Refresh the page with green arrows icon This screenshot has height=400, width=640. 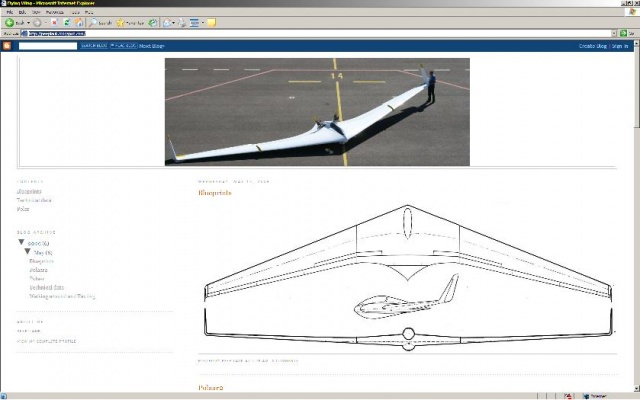67,23
